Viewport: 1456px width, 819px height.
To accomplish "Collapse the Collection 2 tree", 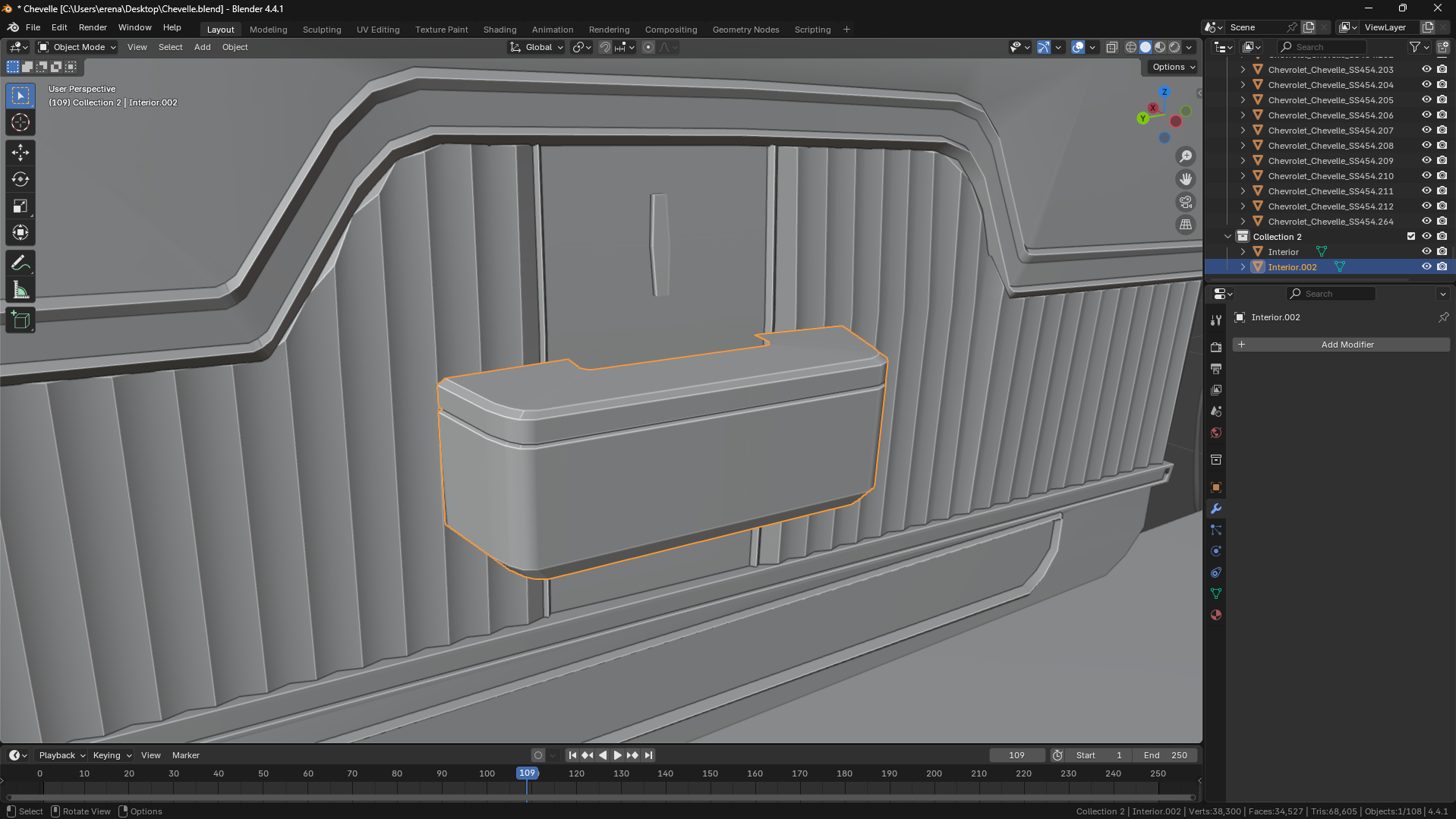I will pyautogui.click(x=1228, y=236).
